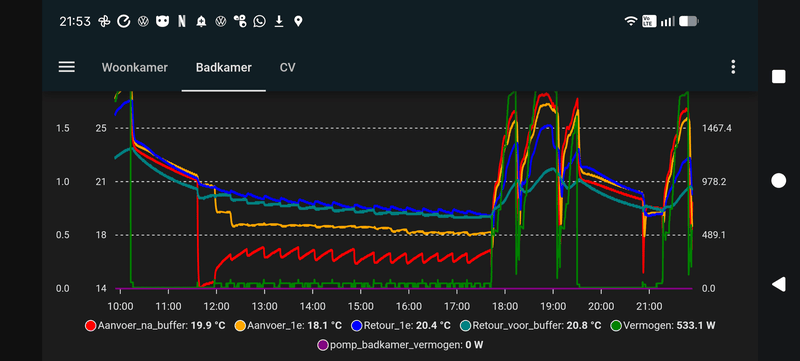
Task: Click the orange Aanvoer_1e color dot
Action: 240,326
